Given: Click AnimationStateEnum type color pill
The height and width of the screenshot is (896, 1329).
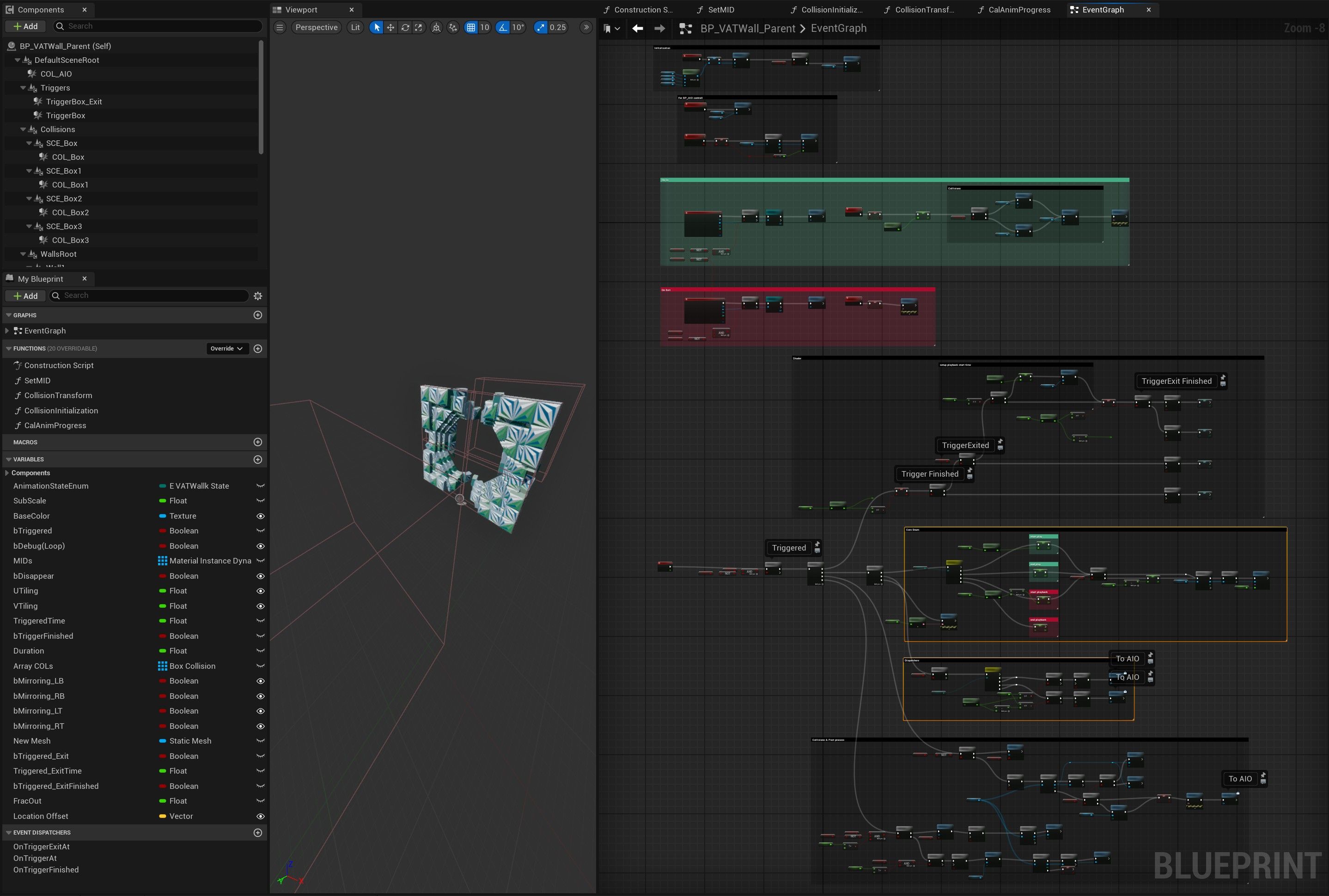Looking at the screenshot, I should click(x=163, y=486).
